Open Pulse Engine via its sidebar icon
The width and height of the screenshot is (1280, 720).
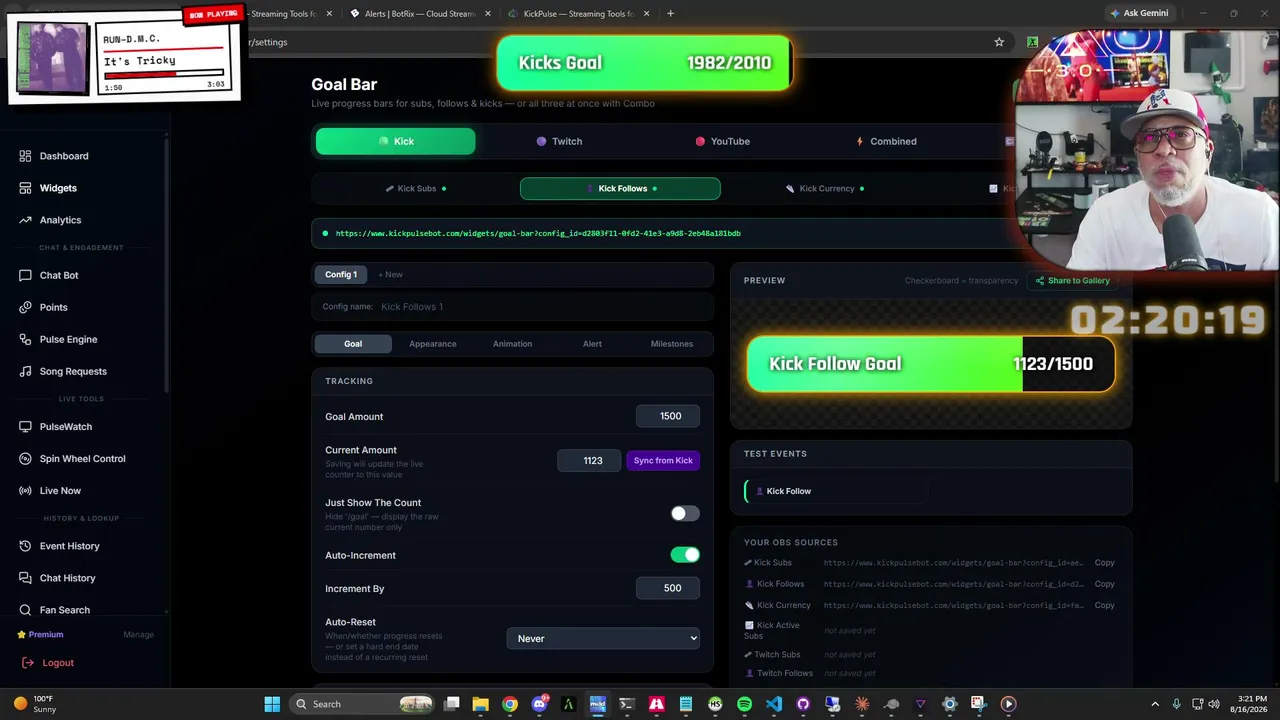tap(25, 339)
